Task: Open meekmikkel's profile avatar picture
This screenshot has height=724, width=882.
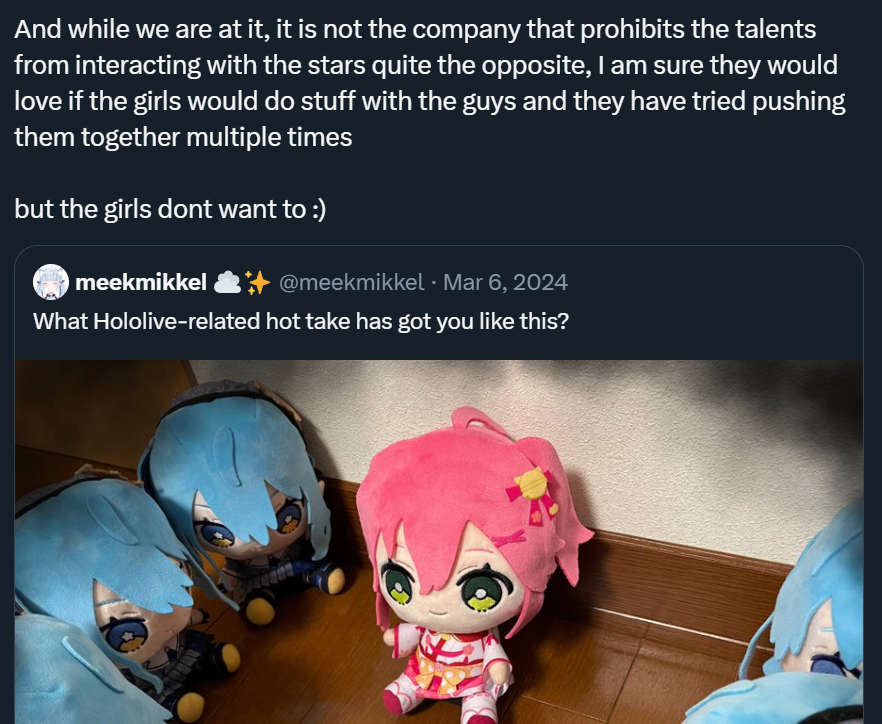Action: pos(51,282)
